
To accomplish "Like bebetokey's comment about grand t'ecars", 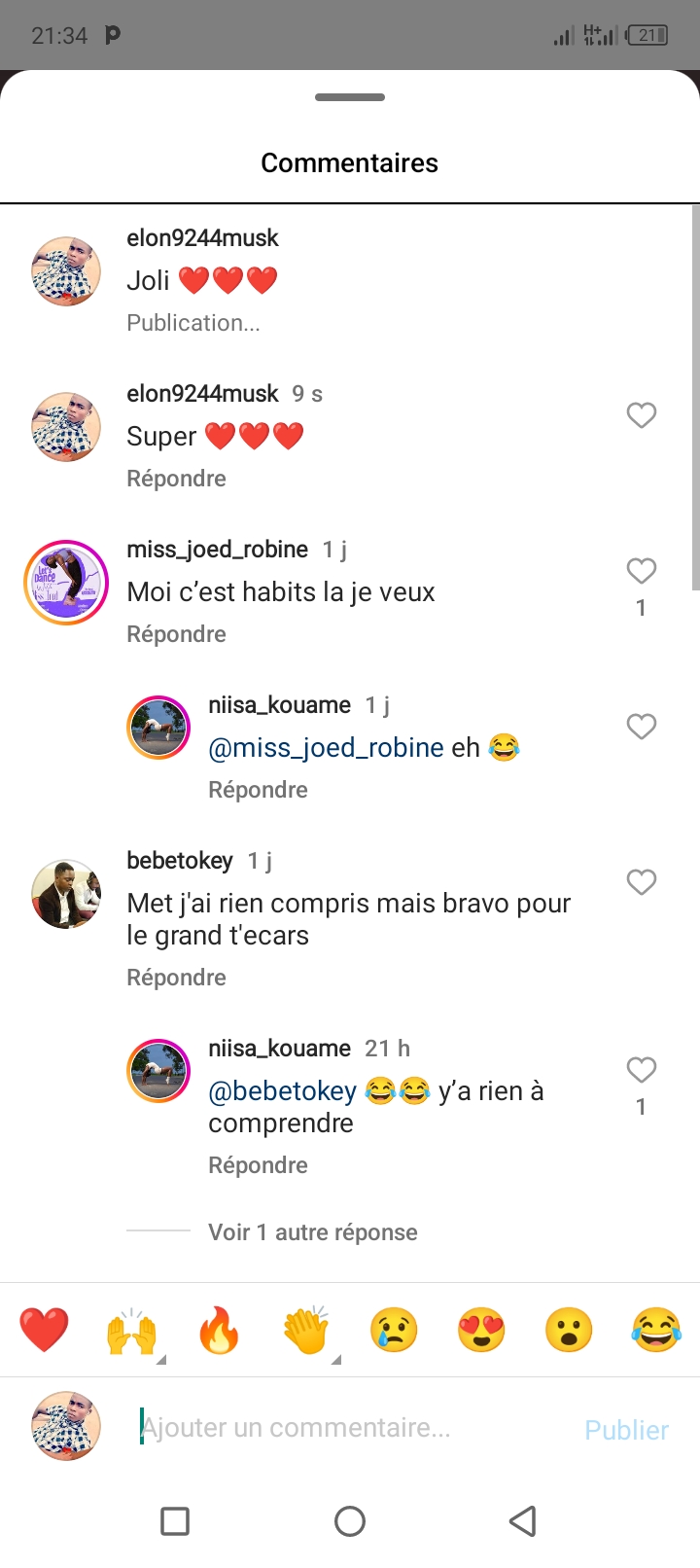I will click(x=641, y=882).
